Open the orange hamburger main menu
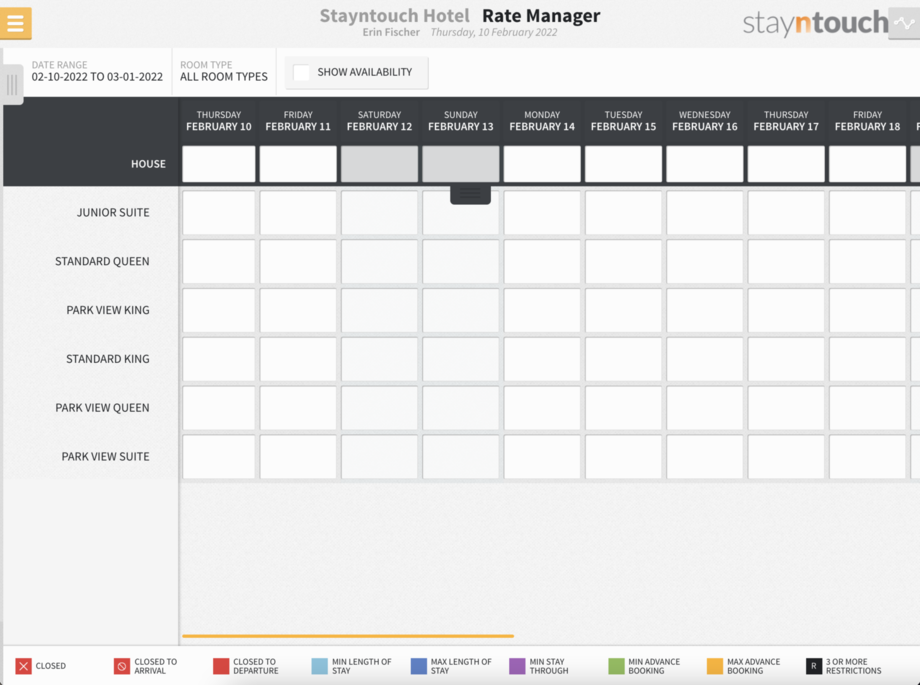 pyautogui.click(x=15, y=23)
